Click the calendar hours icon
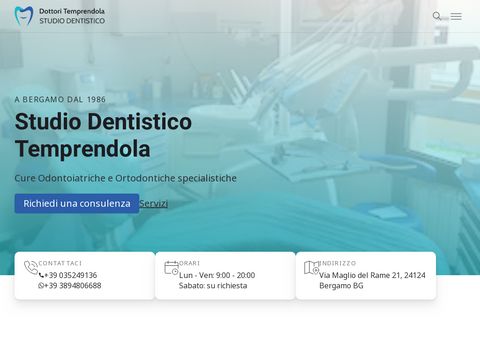Viewport: 480px width, 360px height. (171, 268)
